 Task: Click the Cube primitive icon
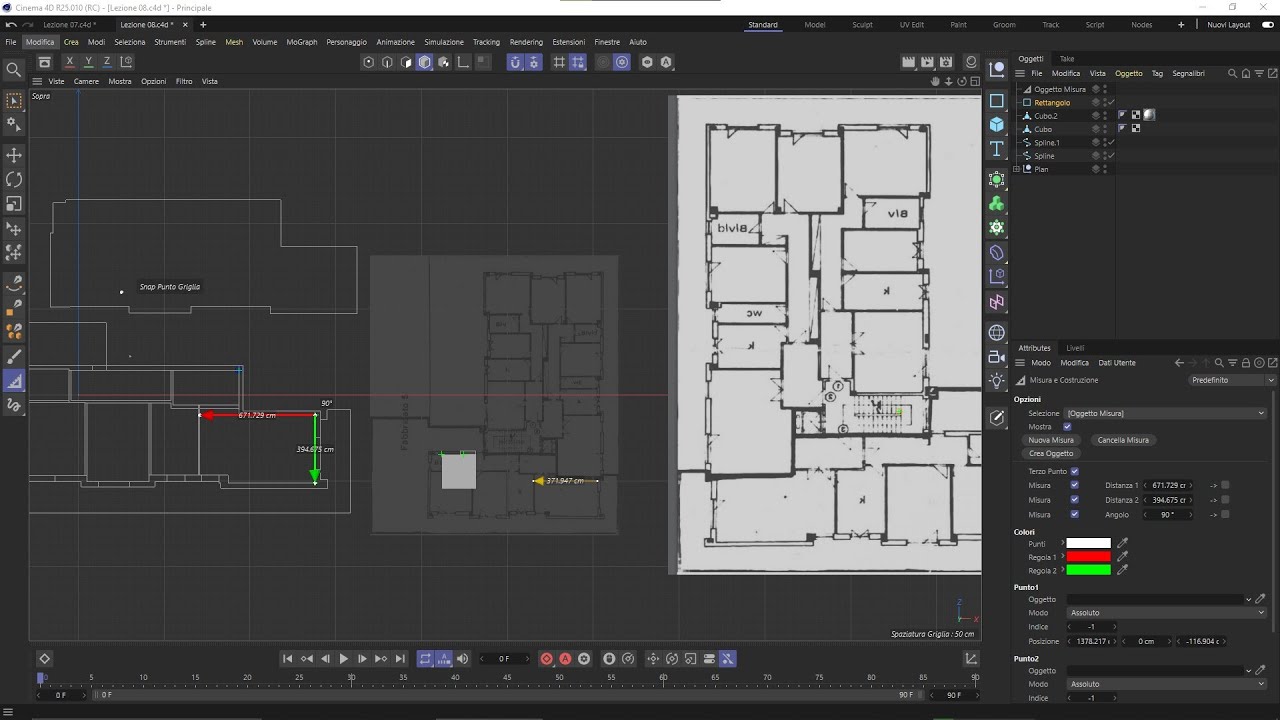pos(997,124)
